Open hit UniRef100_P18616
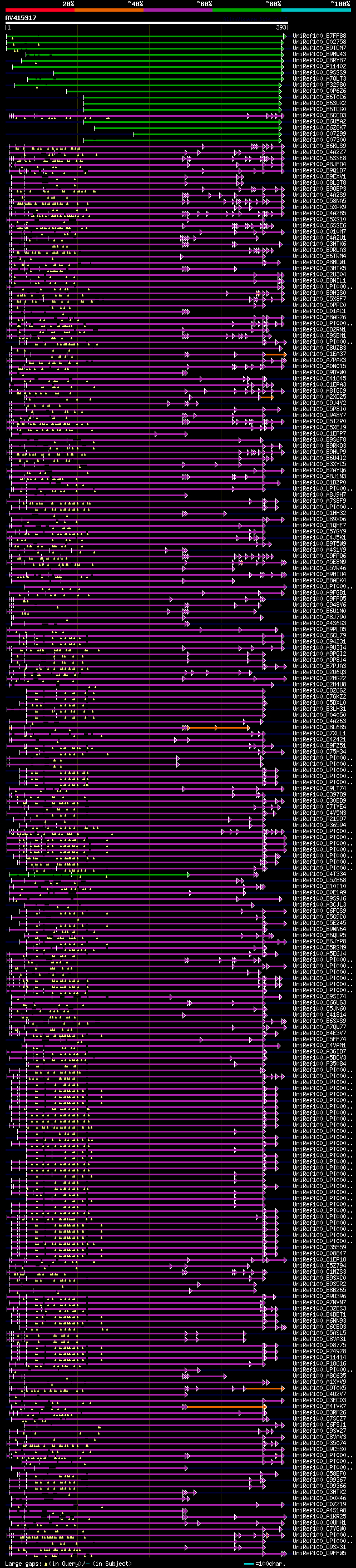The height and width of the screenshot is (1568, 356). (x=319, y=1363)
